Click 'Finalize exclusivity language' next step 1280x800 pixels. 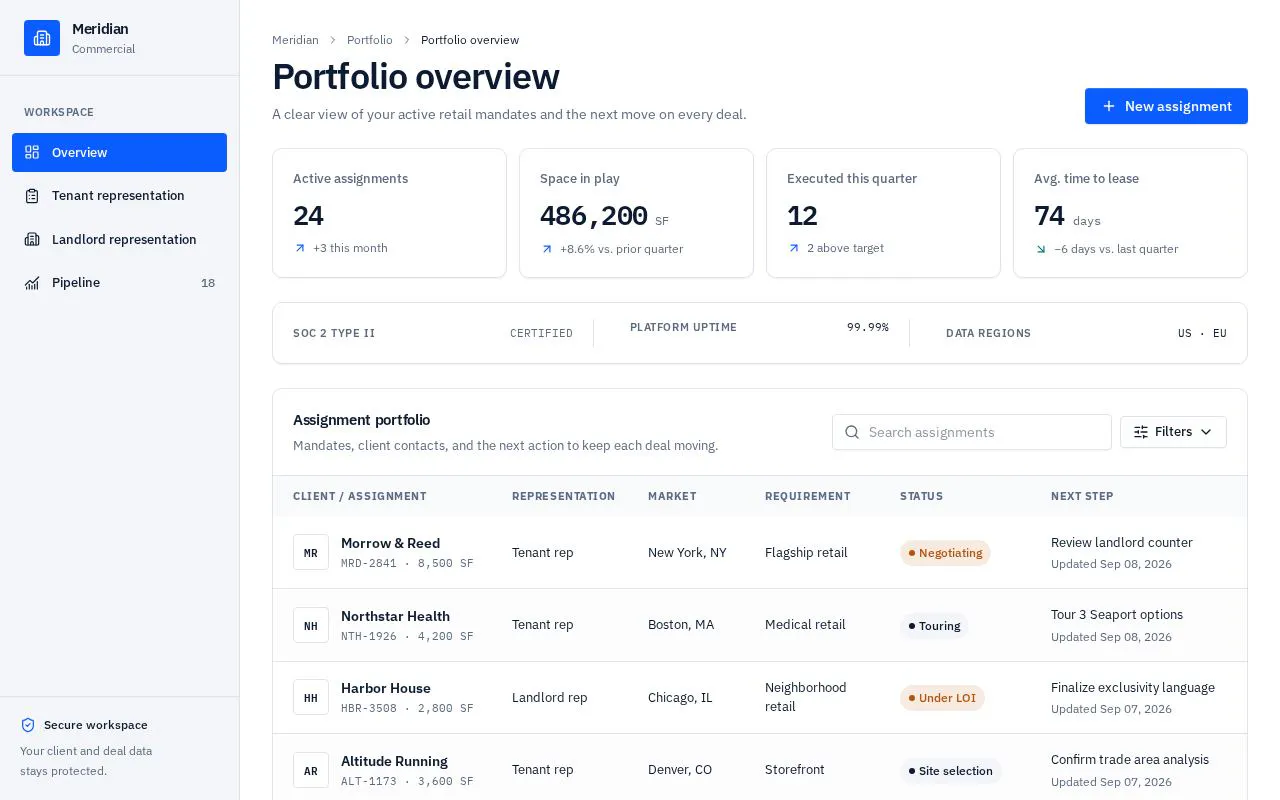pyautogui.click(x=1133, y=687)
